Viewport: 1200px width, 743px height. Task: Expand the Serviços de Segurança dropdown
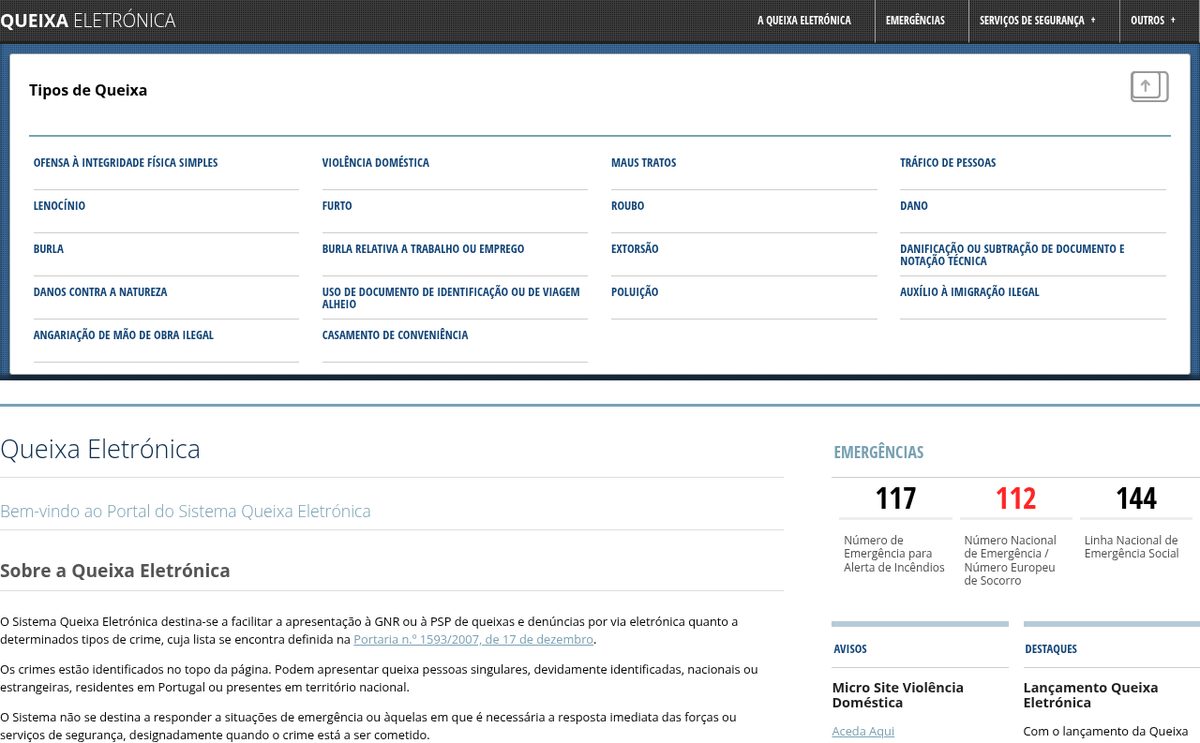pyautogui.click(x=1037, y=20)
